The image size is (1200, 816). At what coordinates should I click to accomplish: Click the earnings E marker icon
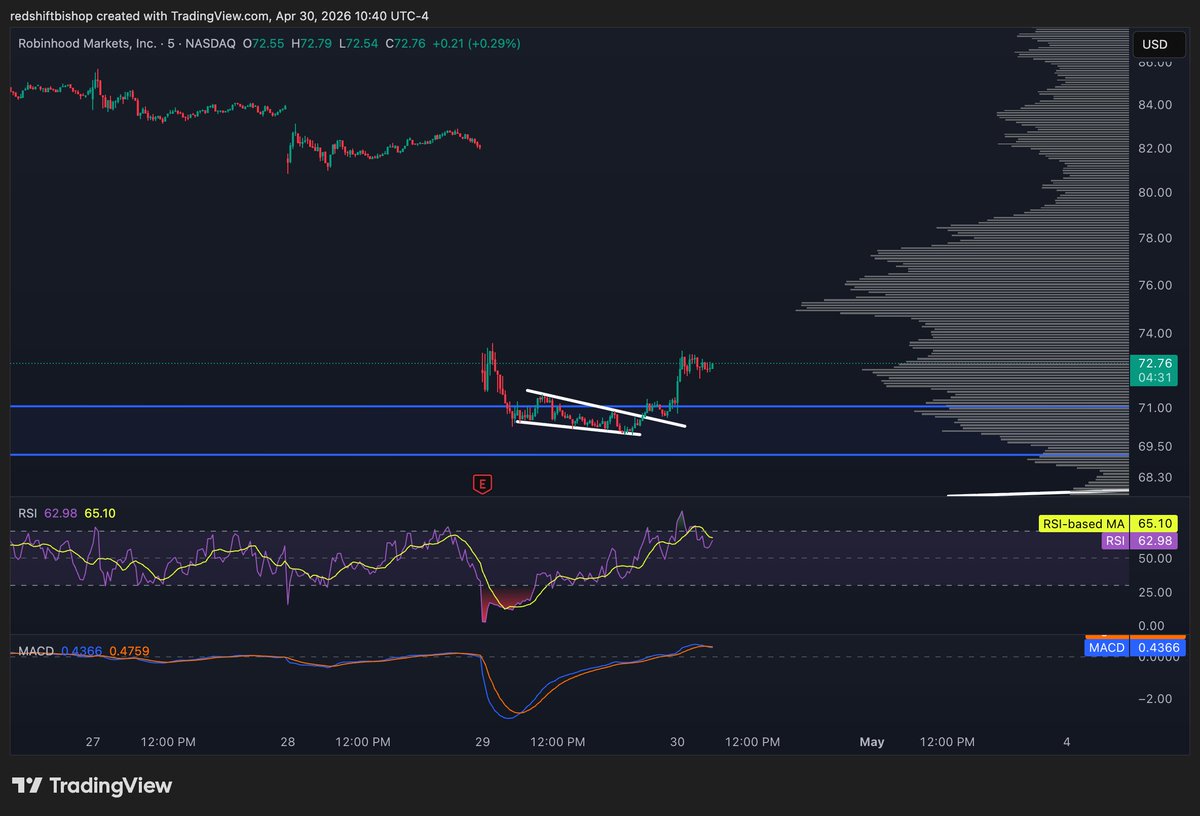pos(483,484)
